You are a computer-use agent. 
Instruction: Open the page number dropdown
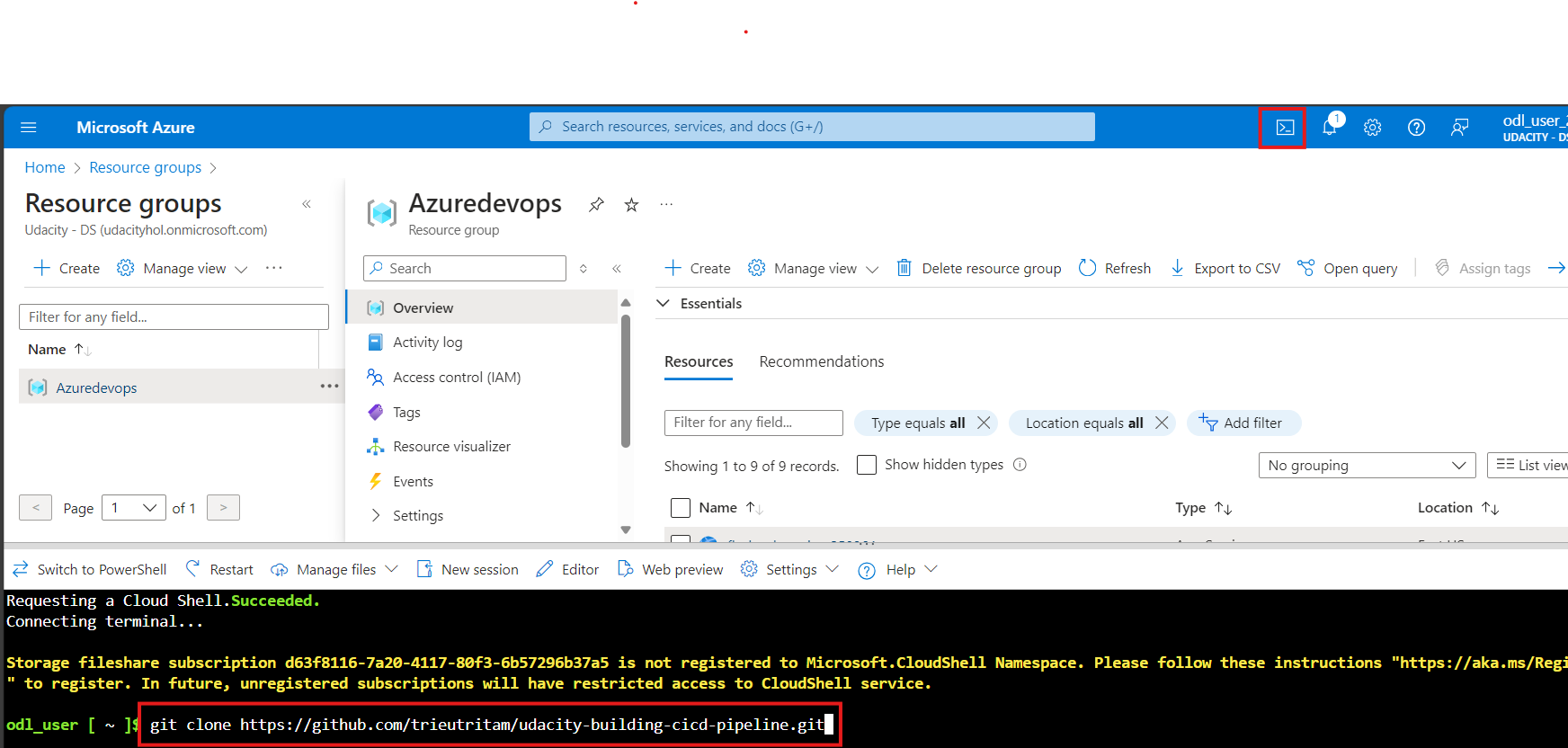point(134,508)
